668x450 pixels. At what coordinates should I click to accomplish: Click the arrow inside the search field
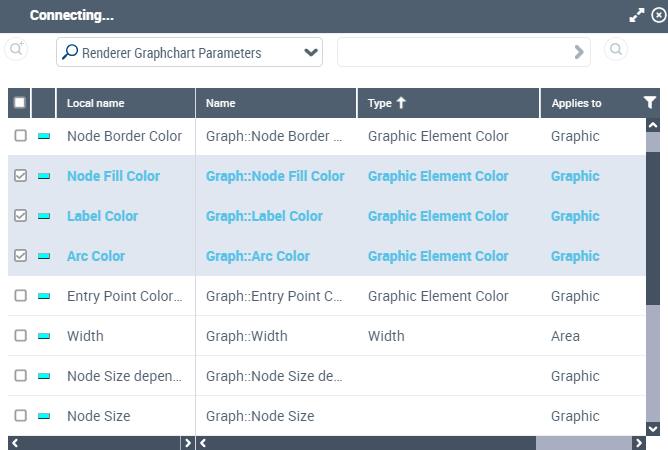coord(578,52)
